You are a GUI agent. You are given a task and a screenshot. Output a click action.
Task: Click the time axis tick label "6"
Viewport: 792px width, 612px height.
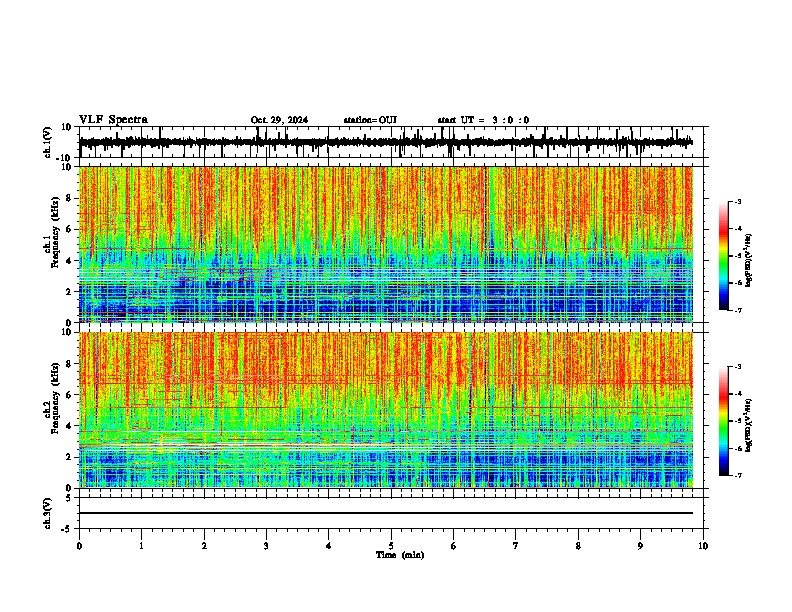(453, 546)
